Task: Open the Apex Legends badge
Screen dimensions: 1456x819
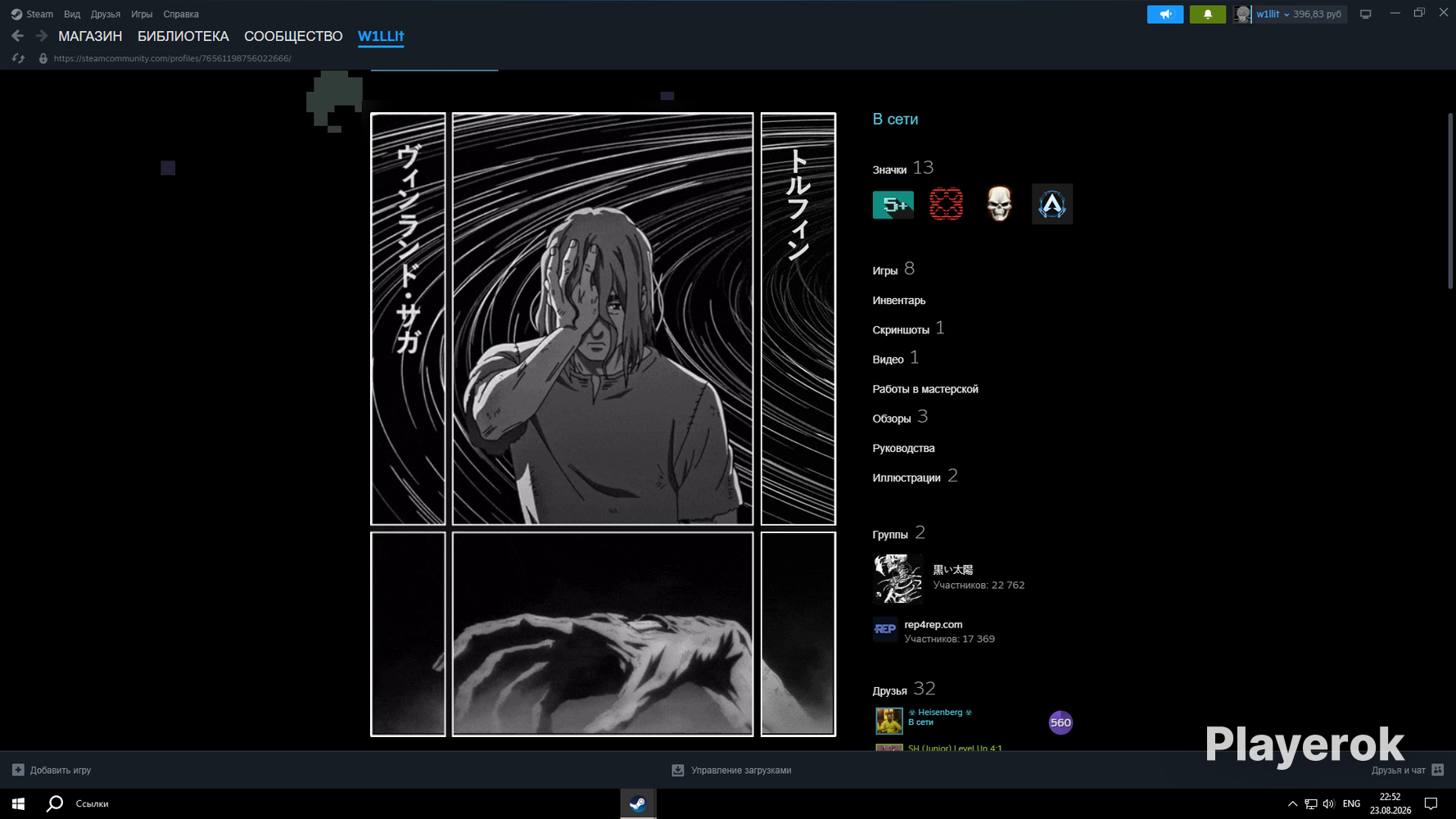Action: click(x=1052, y=204)
